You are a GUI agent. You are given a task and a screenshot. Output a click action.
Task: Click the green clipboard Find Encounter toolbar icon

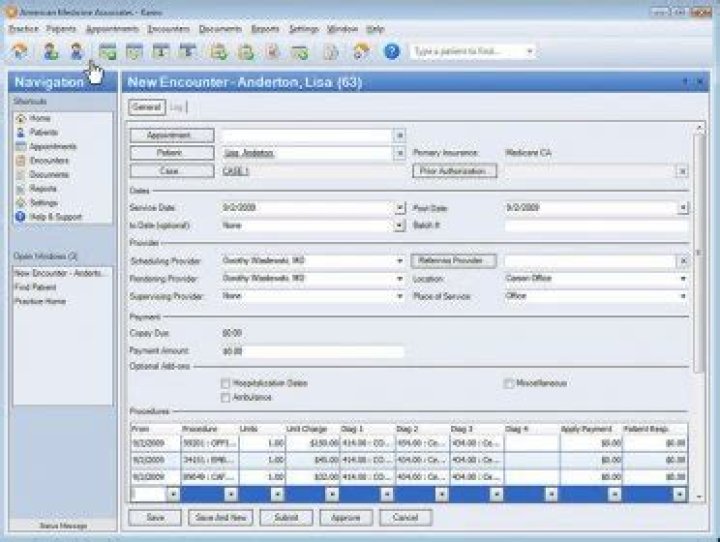pos(246,51)
